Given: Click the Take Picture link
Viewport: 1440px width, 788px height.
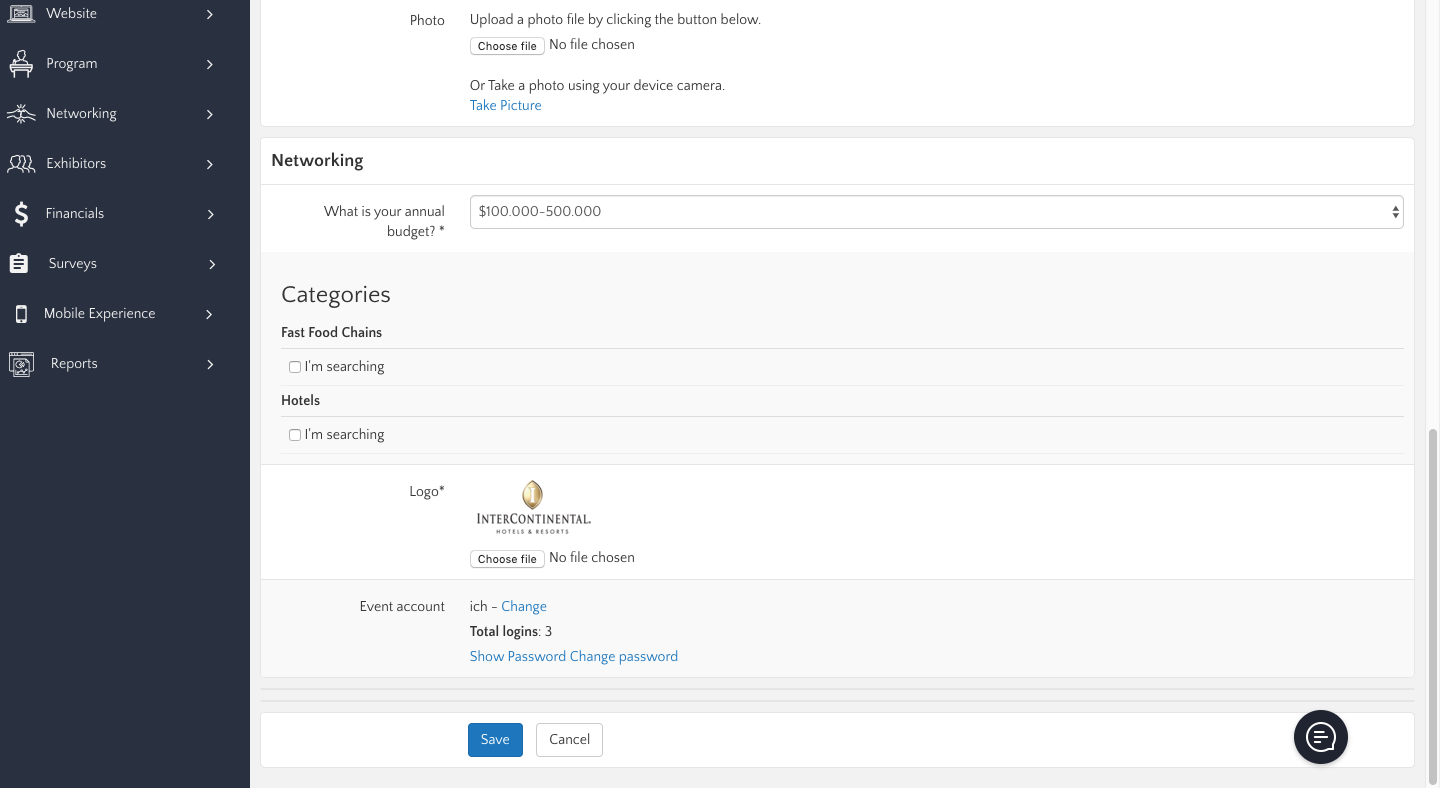Looking at the screenshot, I should pos(505,105).
